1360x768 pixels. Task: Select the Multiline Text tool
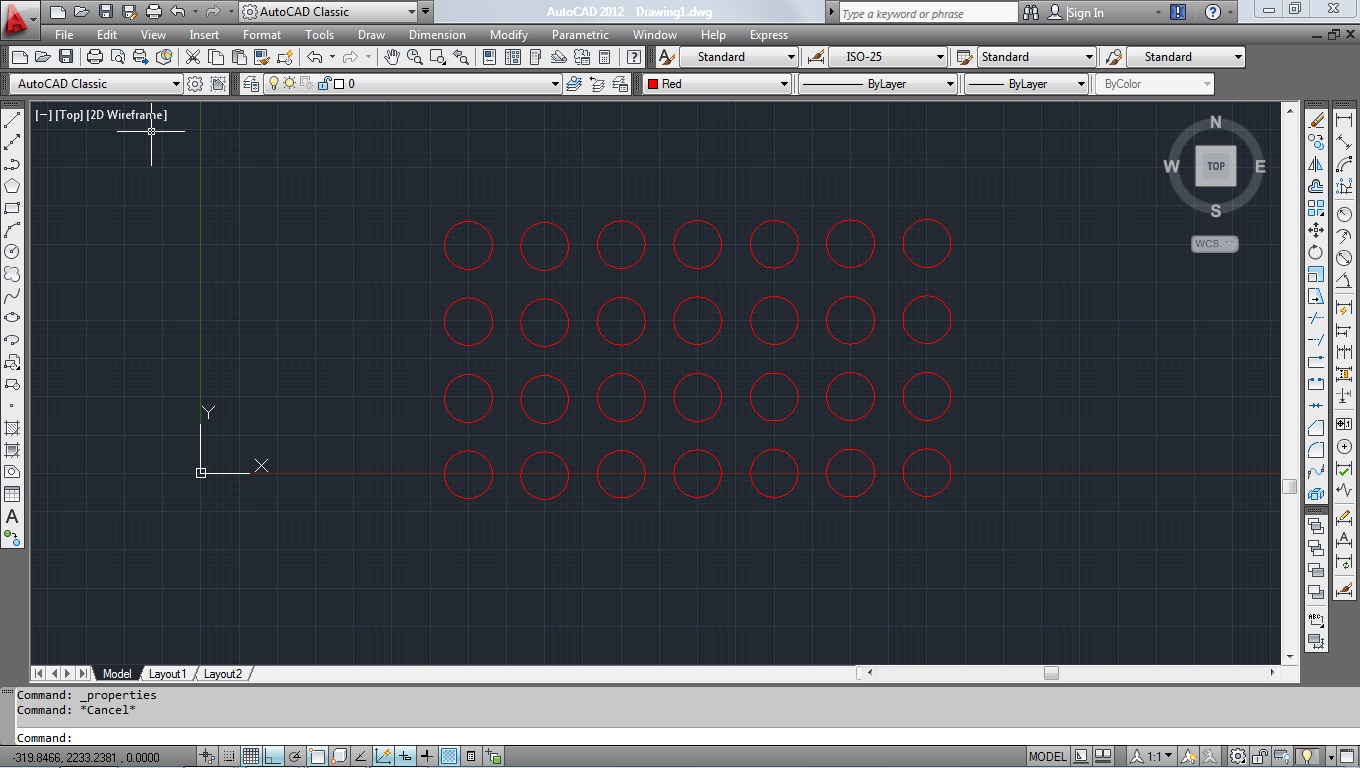pyautogui.click(x=12, y=516)
